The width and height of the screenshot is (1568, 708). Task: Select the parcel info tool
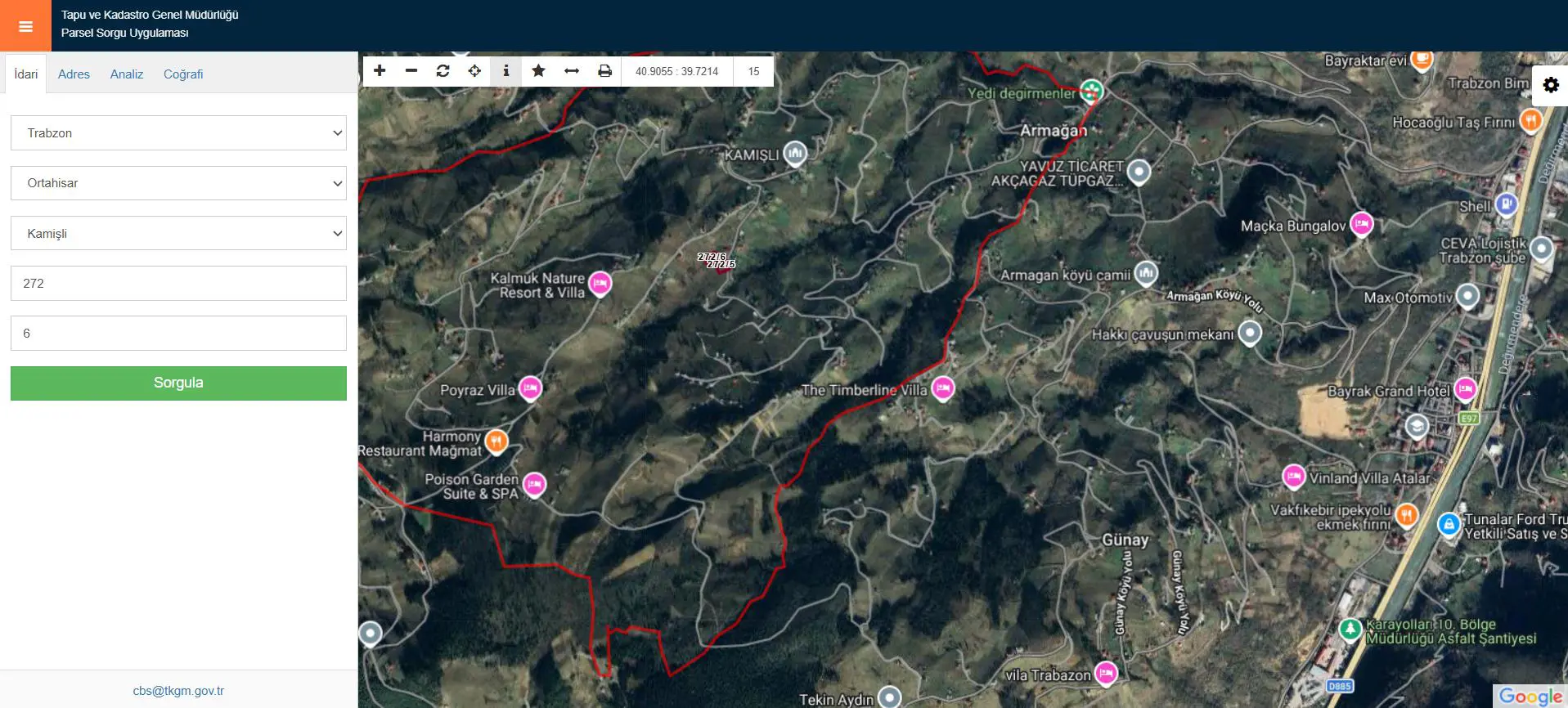coord(506,71)
